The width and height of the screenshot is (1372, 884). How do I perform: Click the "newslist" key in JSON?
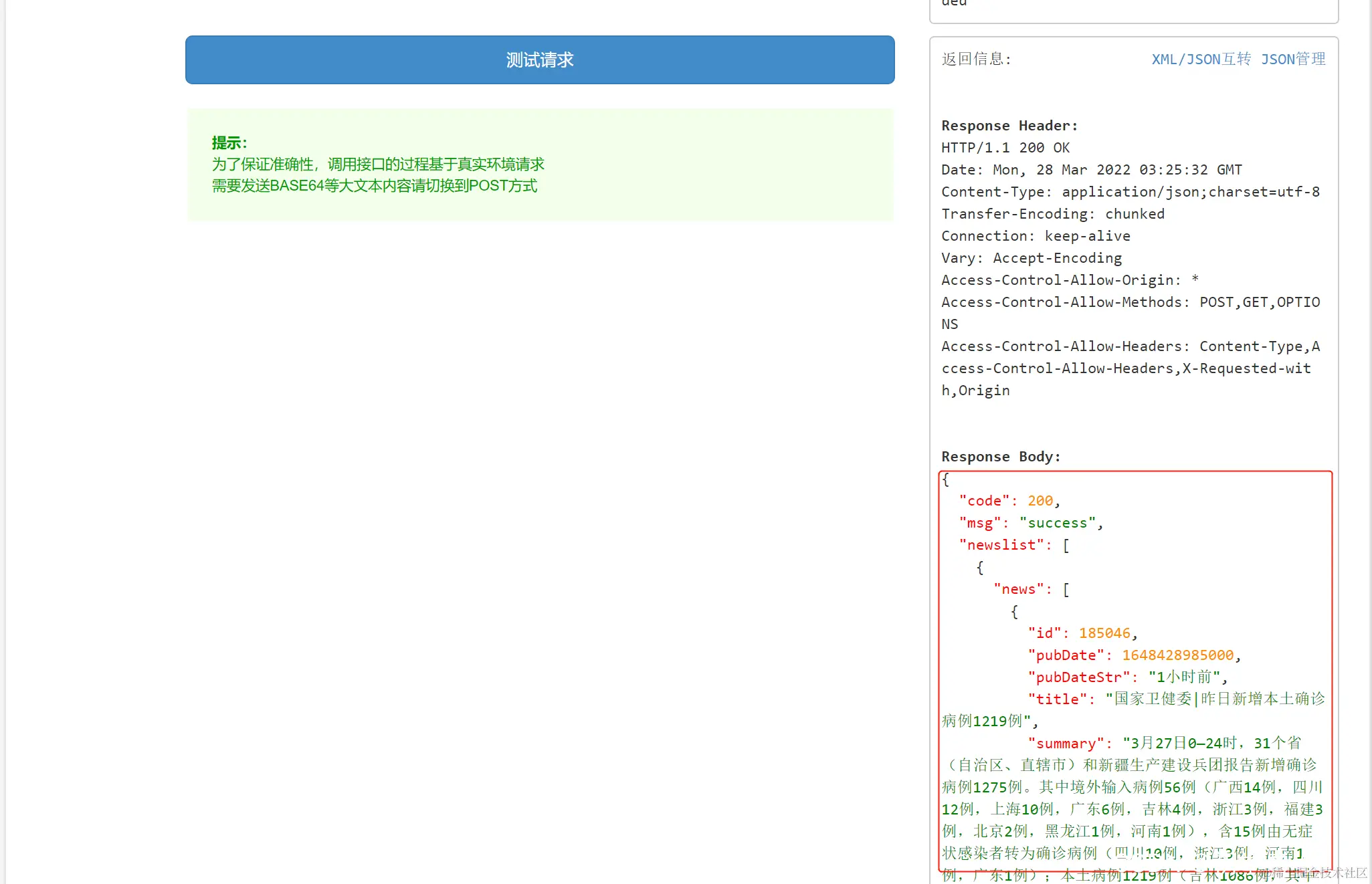pos(1001,545)
